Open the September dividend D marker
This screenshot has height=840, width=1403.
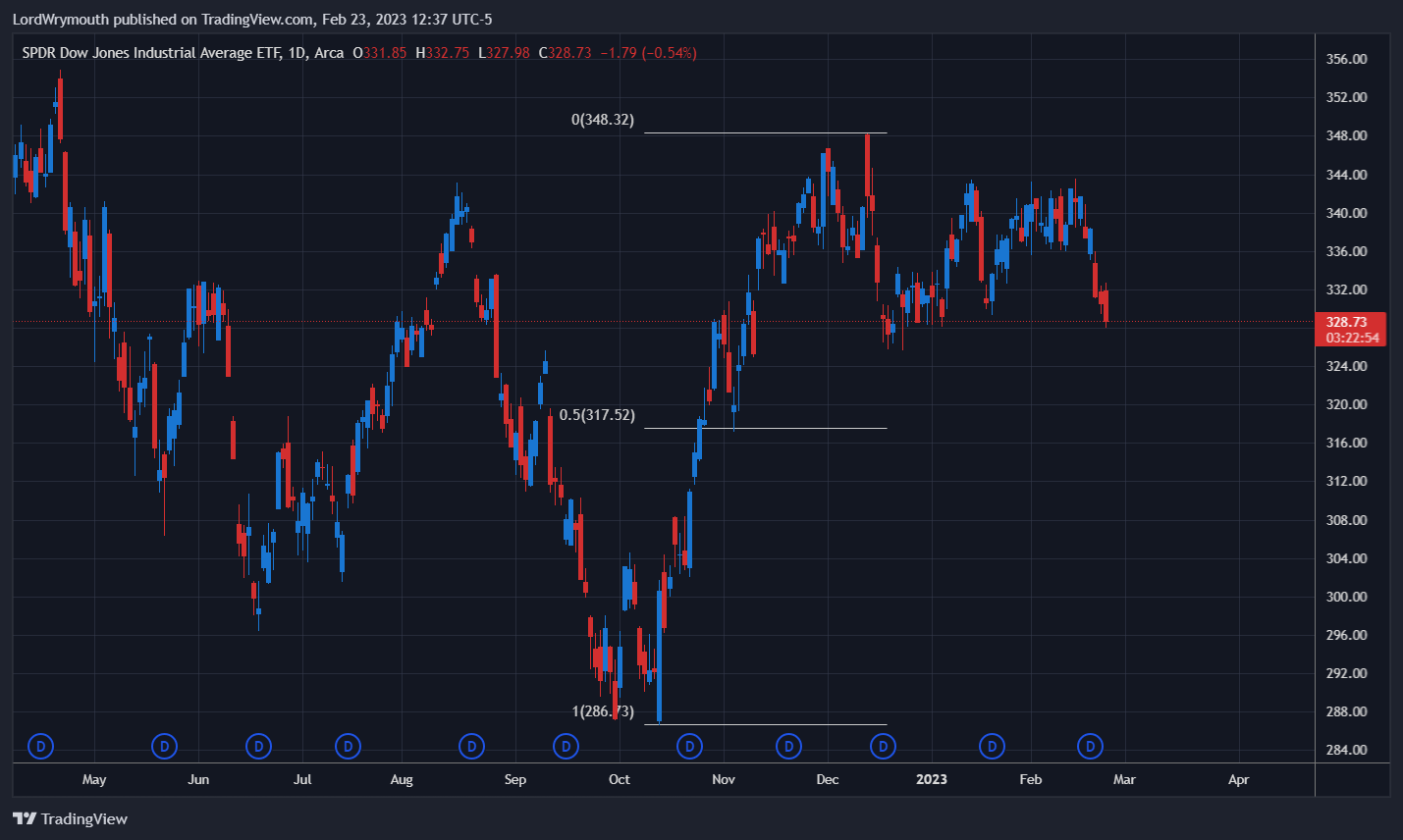[x=566, y=747]
